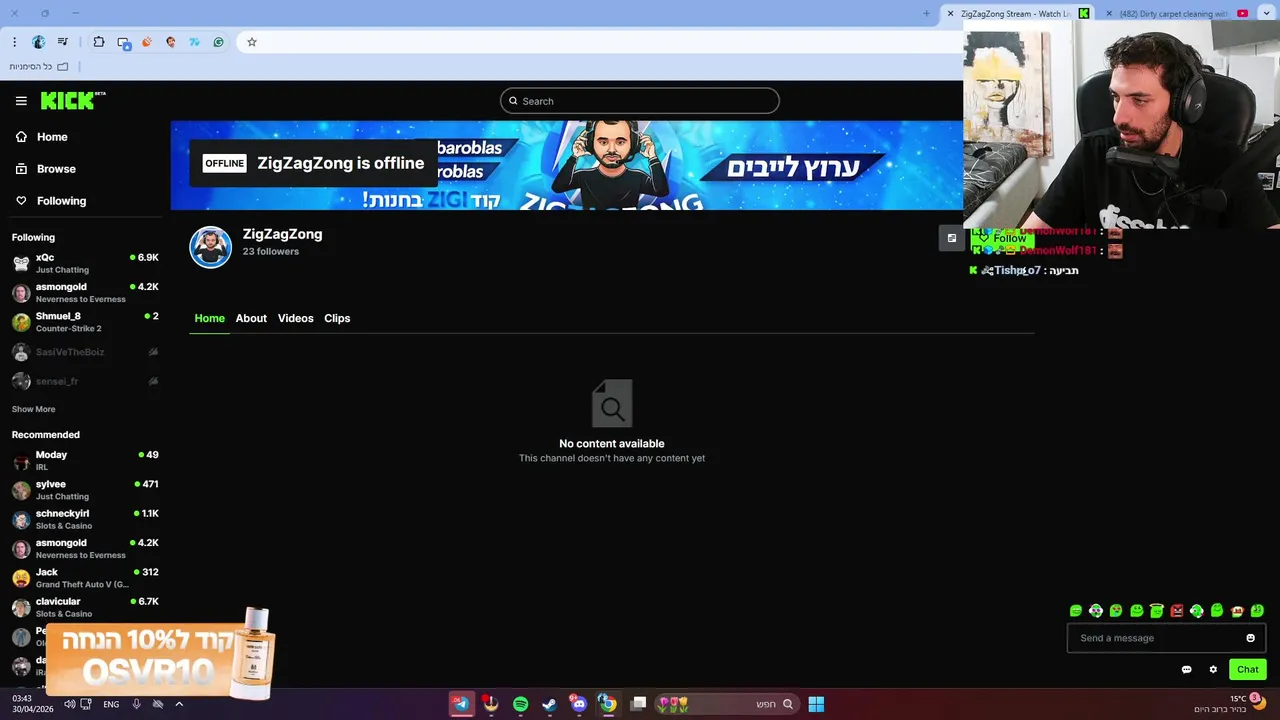Expand Show More under Following
Viewport: 1280px width, 720px height.
tap(33, 409)
